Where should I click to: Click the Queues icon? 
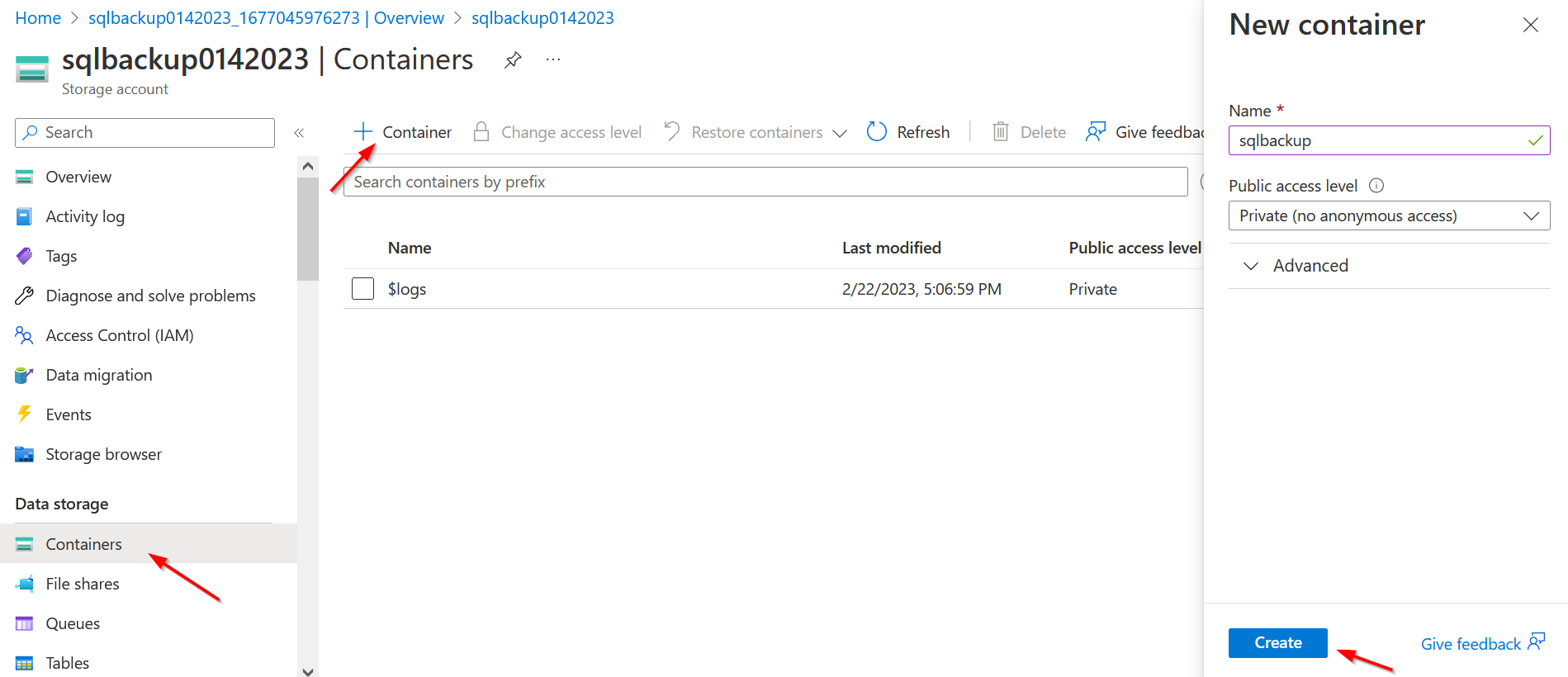pos(25,623)
